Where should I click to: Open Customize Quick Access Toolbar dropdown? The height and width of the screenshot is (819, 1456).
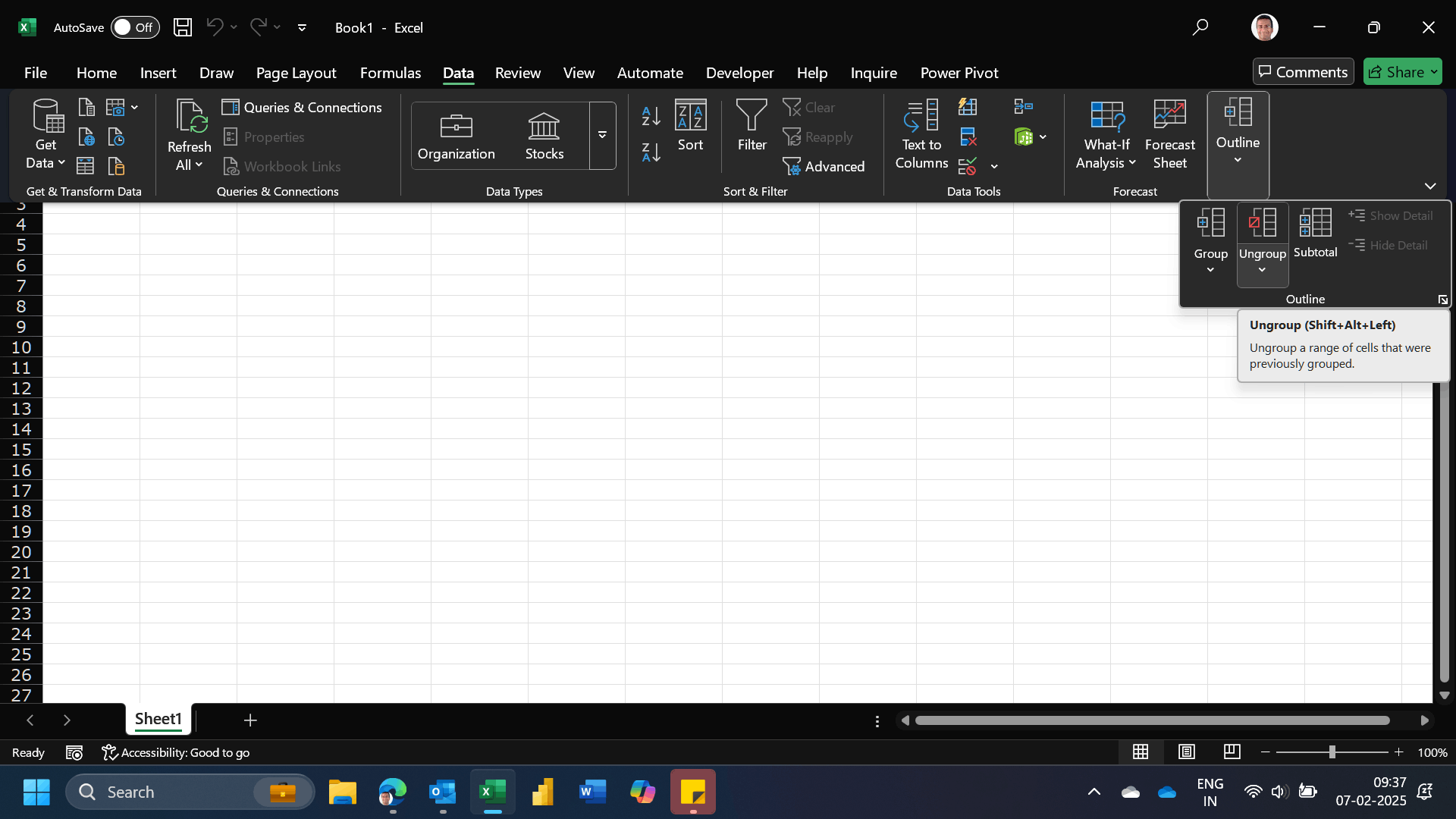[302, 27]
